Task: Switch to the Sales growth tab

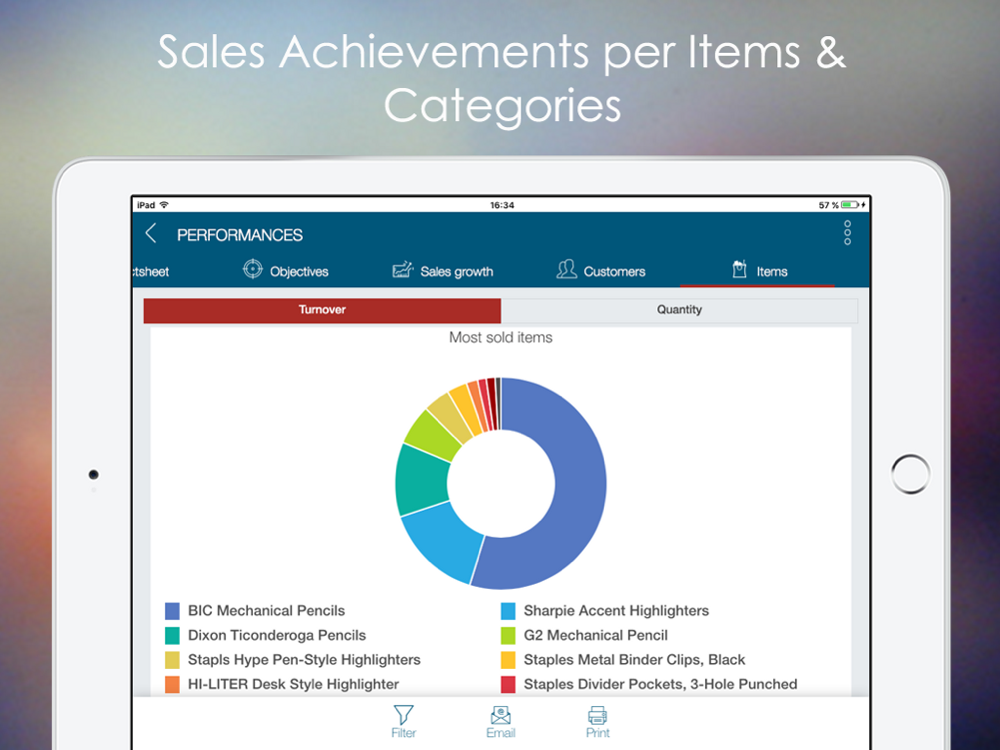Action: (x=443, y=270)
